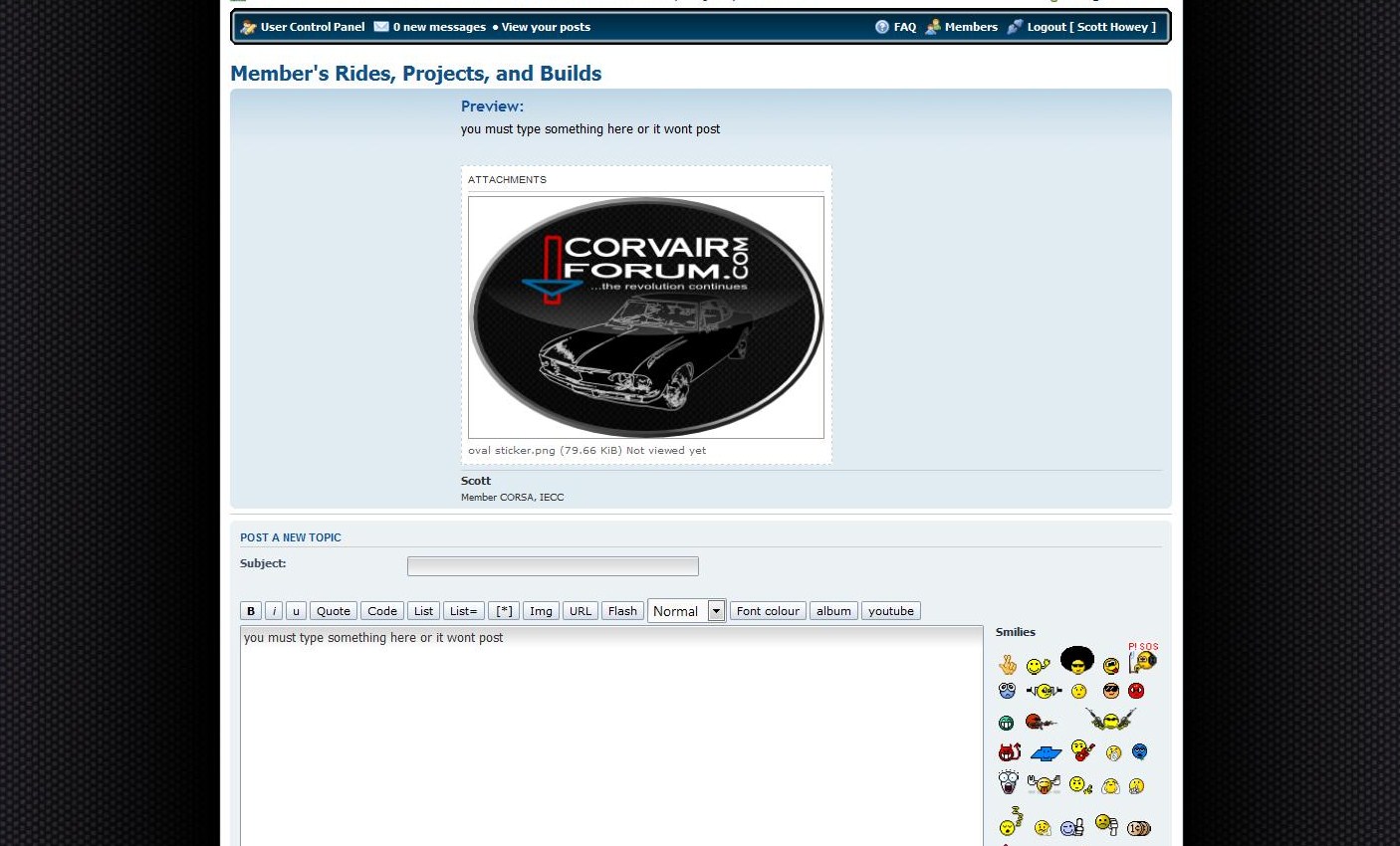
Task: Click the 'oval sticker.png (79.66 KiB)' caption
Action: (x=547, y=451)
